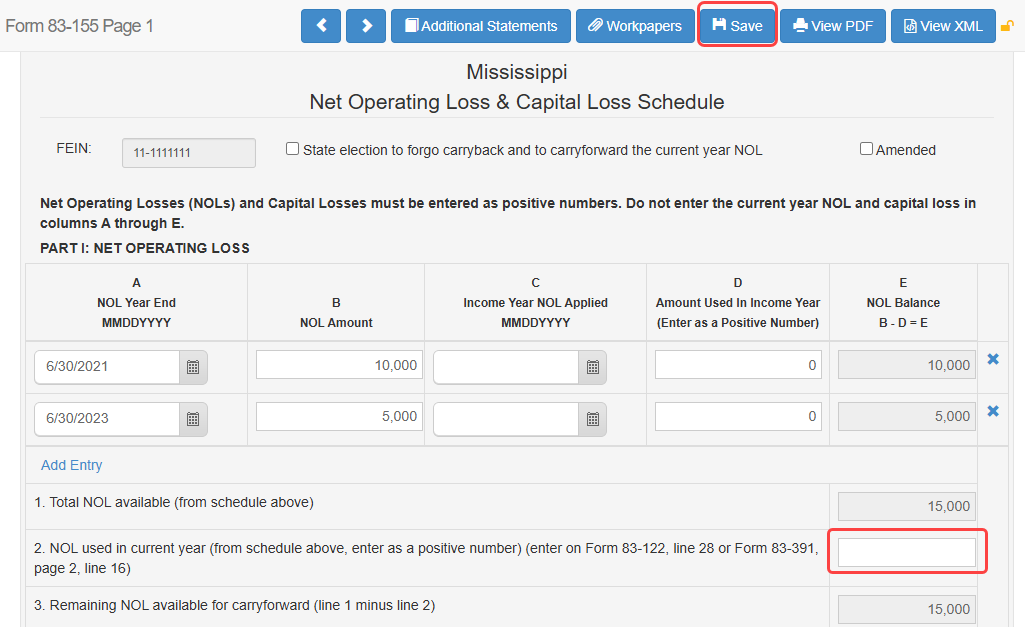Save the form
Image resolution: width=1025 pixels, height=627 pixels.
(737, 26)
